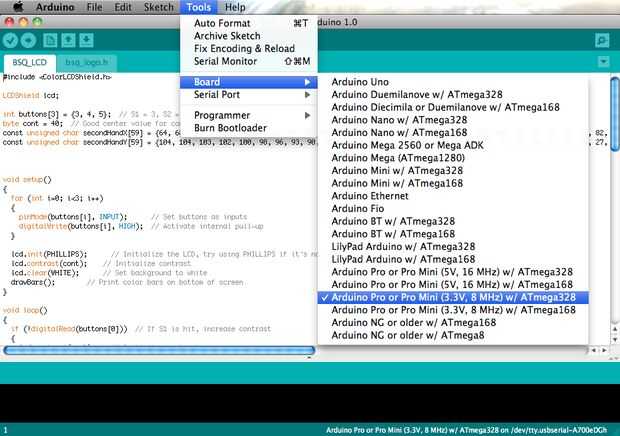Switch to the BSQ_LCD tab
This screenshot has width=620, height=436.
tap(30, 62)
